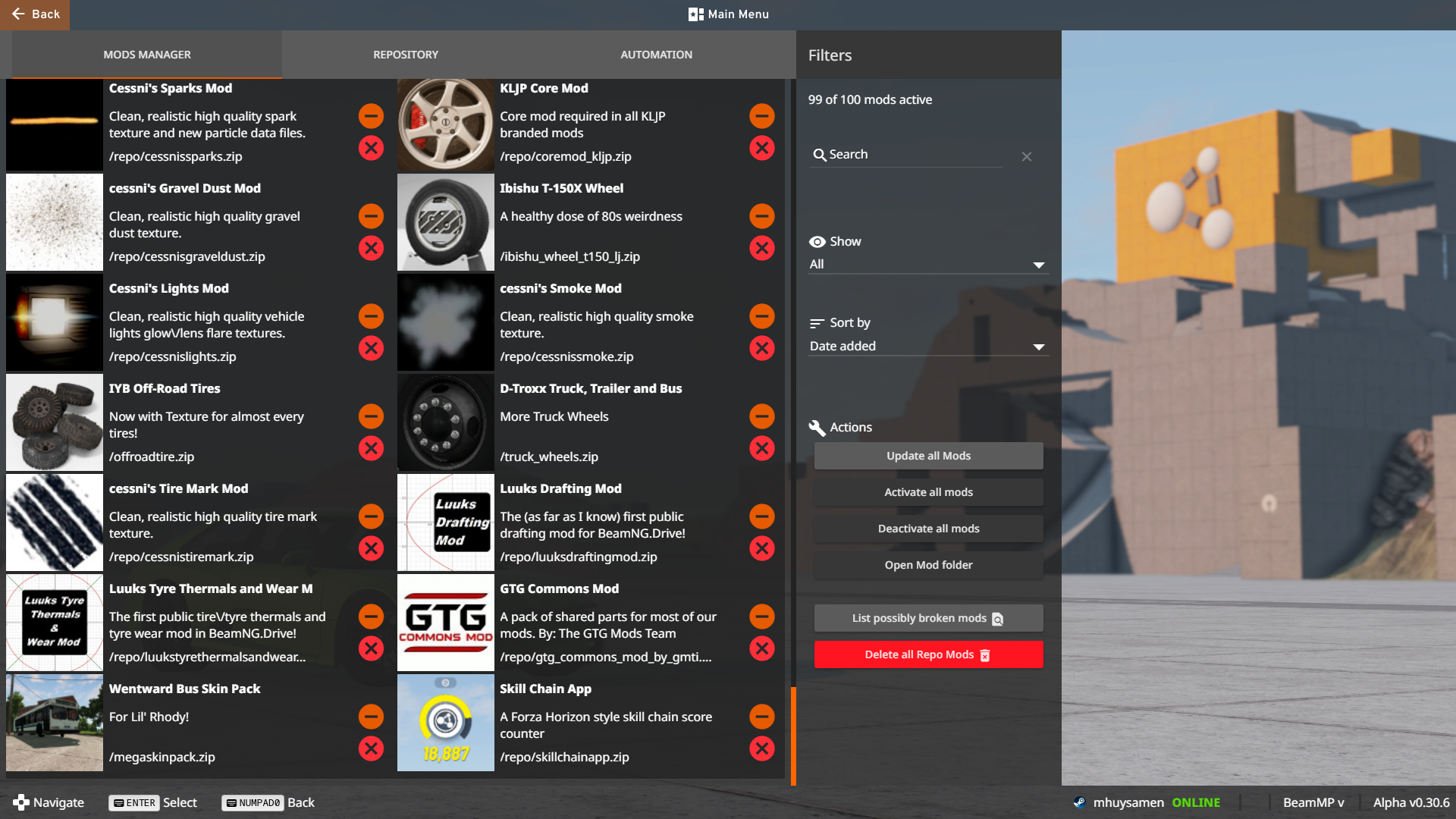Delete Skill Chain App
Image resolution: width=1456 pixels, height=819 pixels.
click(x=762, y=748)
